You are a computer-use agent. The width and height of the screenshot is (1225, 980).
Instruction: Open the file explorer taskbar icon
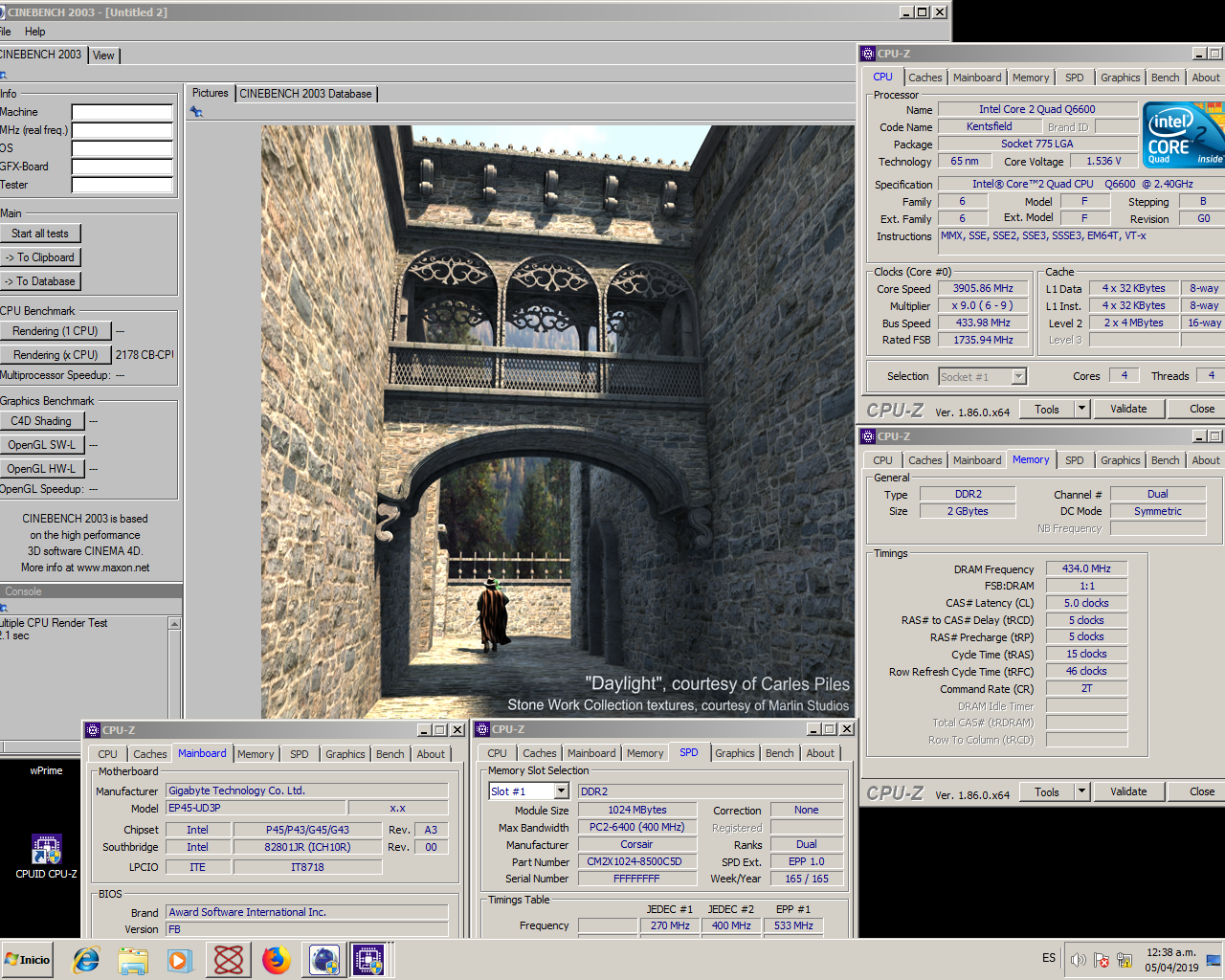click(133, 960)
